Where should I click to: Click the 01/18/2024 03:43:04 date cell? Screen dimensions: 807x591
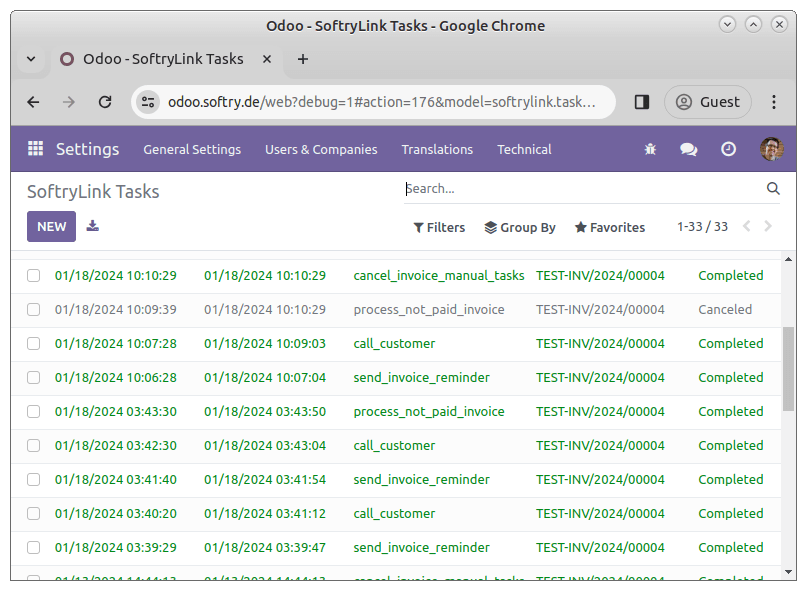265,445
